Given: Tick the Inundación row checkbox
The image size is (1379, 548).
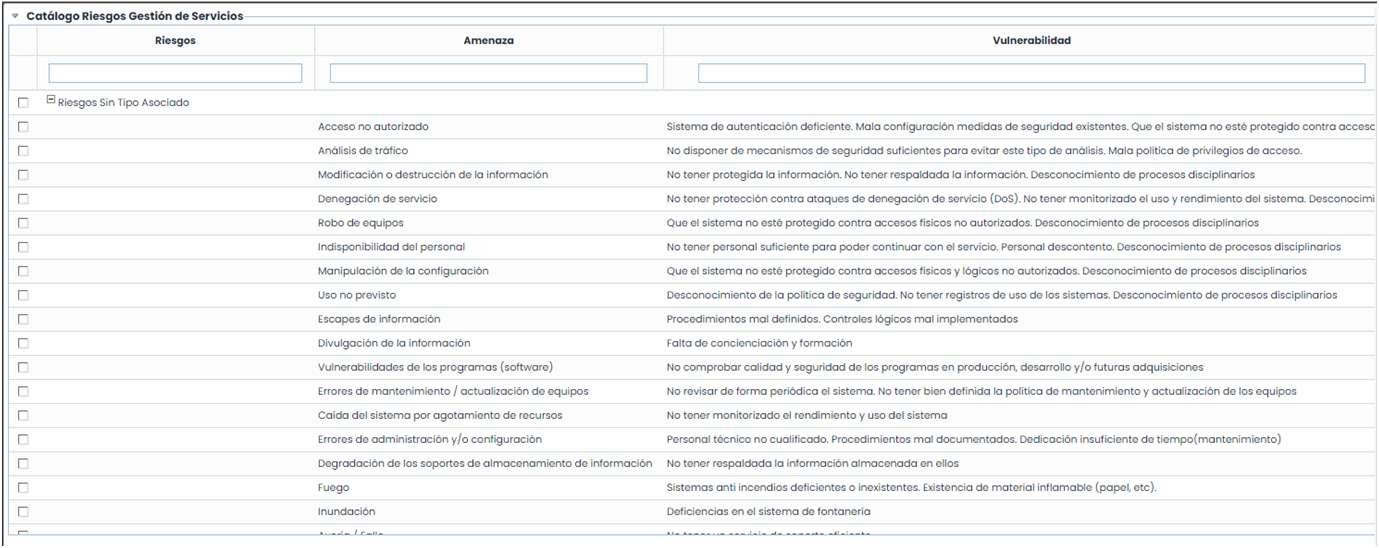Looking at the screenshot, I should click(x=23, y=511).
